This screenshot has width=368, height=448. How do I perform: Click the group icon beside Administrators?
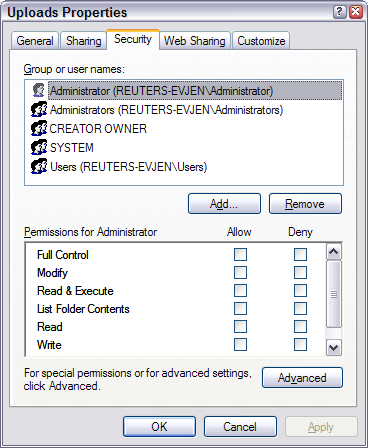pos(39,109)
